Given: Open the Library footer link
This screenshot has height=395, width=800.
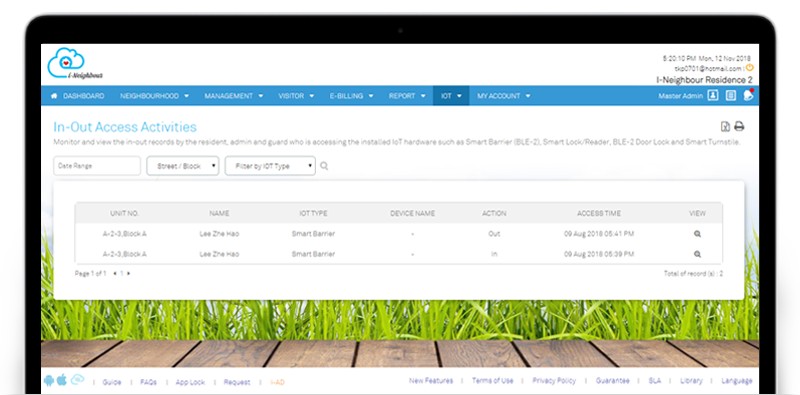Looking at the screenshot, I should pos(691,381).
